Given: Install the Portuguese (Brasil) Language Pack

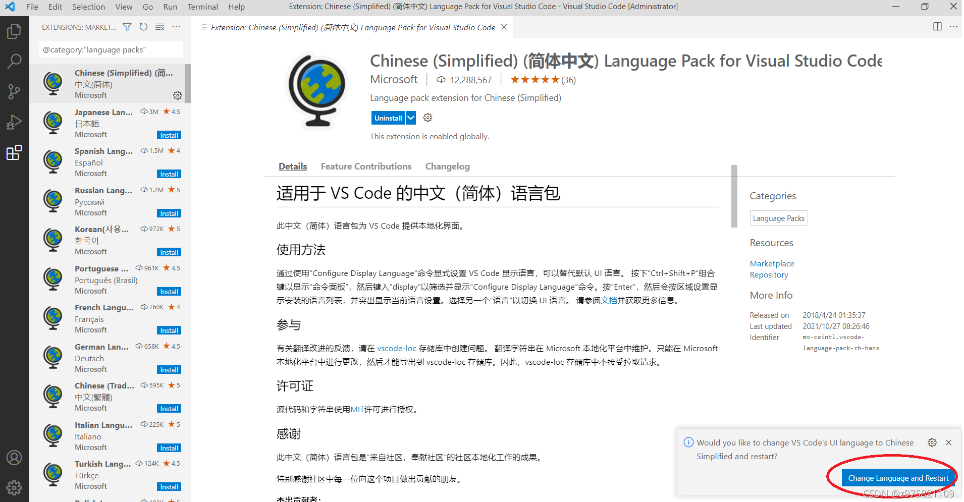Looking at the screenshot, I should pyautogui.click(x=169, y=291).
